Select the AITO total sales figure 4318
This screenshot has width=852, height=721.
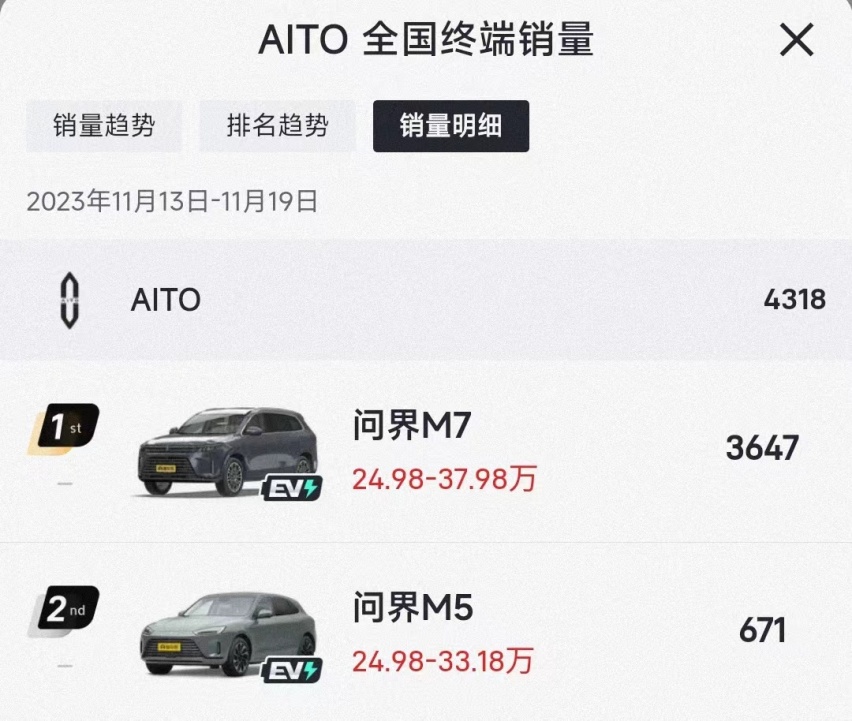(x=795, y=300)
